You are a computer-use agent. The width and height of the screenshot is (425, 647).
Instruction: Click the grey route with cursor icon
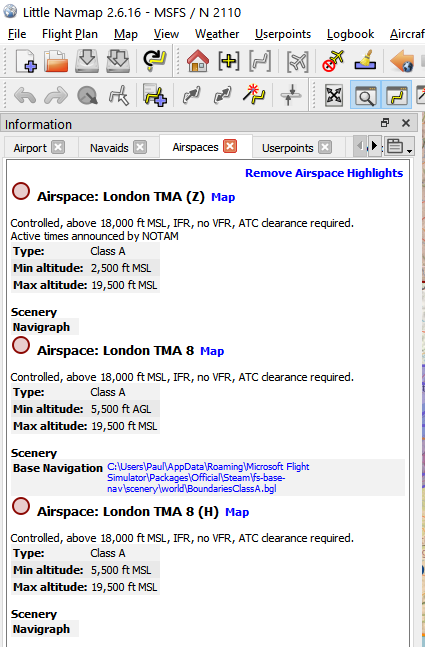pyautogui.click(x=119, y=96)
